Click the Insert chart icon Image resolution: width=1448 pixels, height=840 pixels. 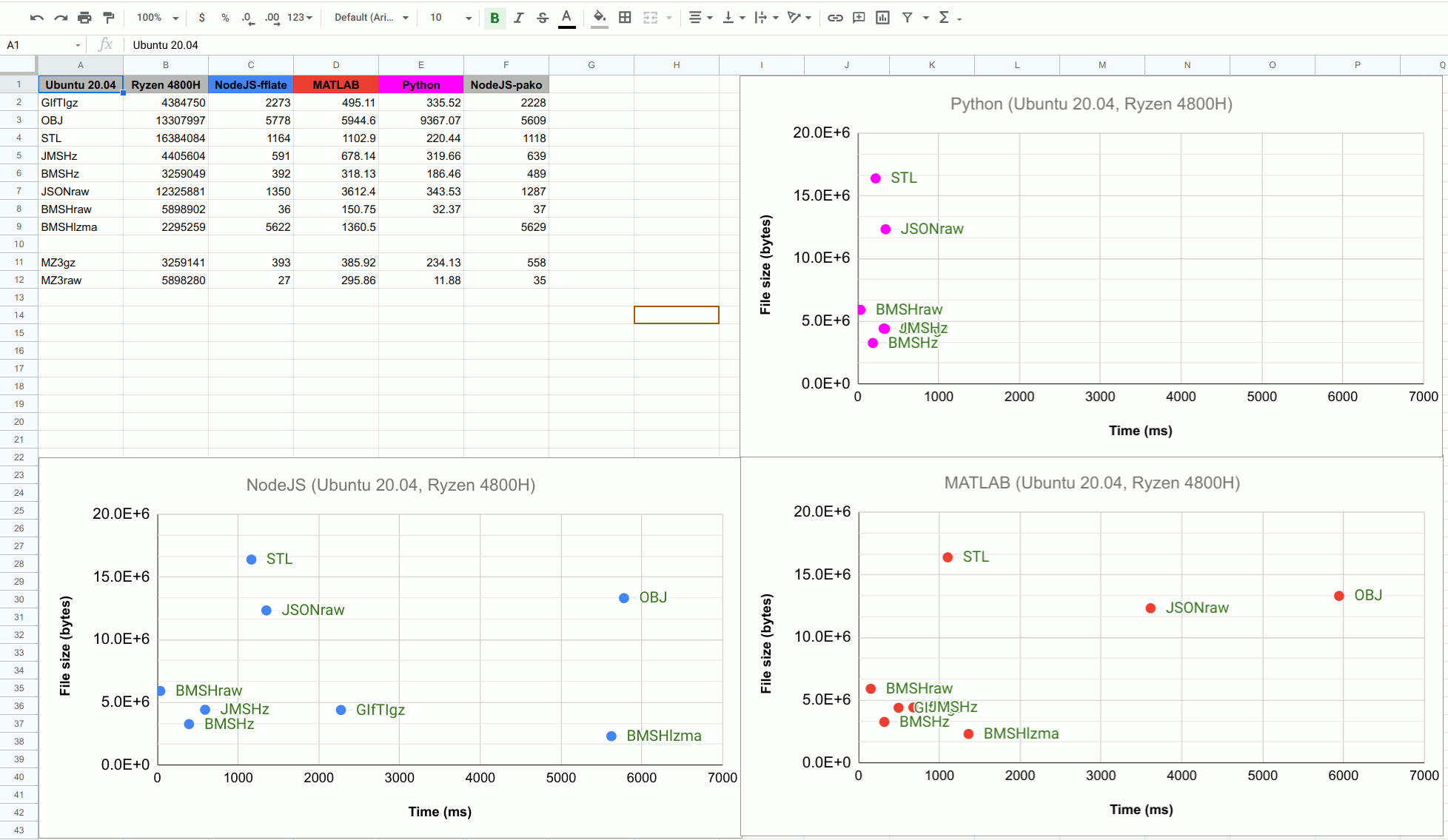[882, 18]
